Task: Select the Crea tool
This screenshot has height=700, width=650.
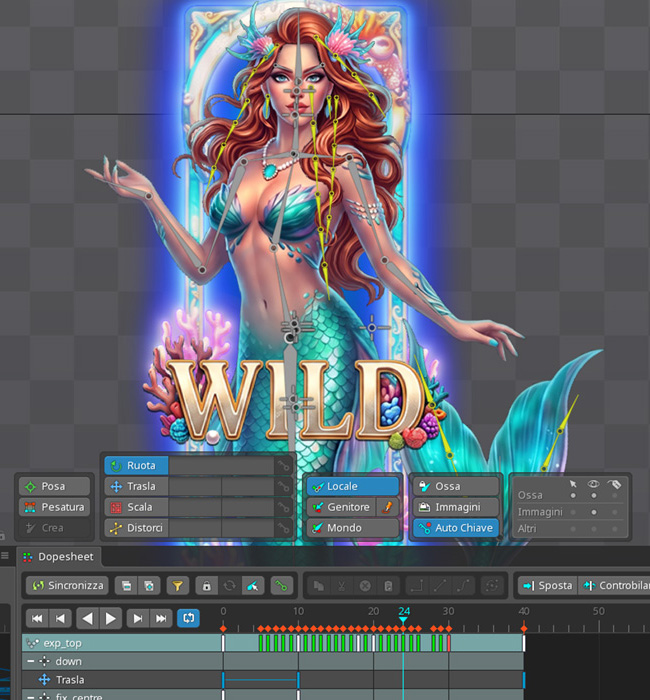Action: tap(54, 528)
